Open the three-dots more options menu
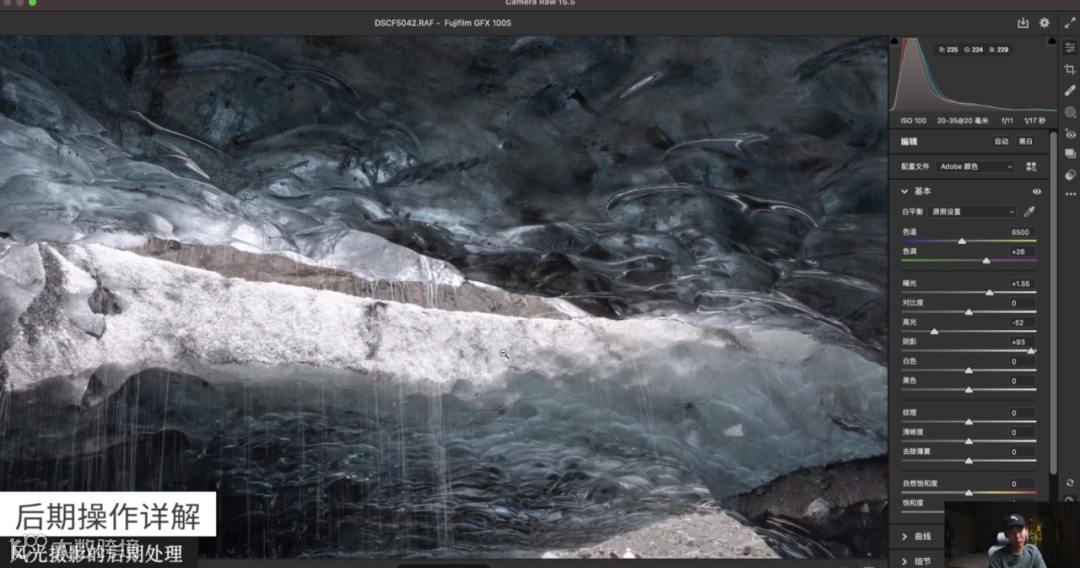Image resolution: width=1080 pixels, height=568 pixels. click(x=1070, y=194)
